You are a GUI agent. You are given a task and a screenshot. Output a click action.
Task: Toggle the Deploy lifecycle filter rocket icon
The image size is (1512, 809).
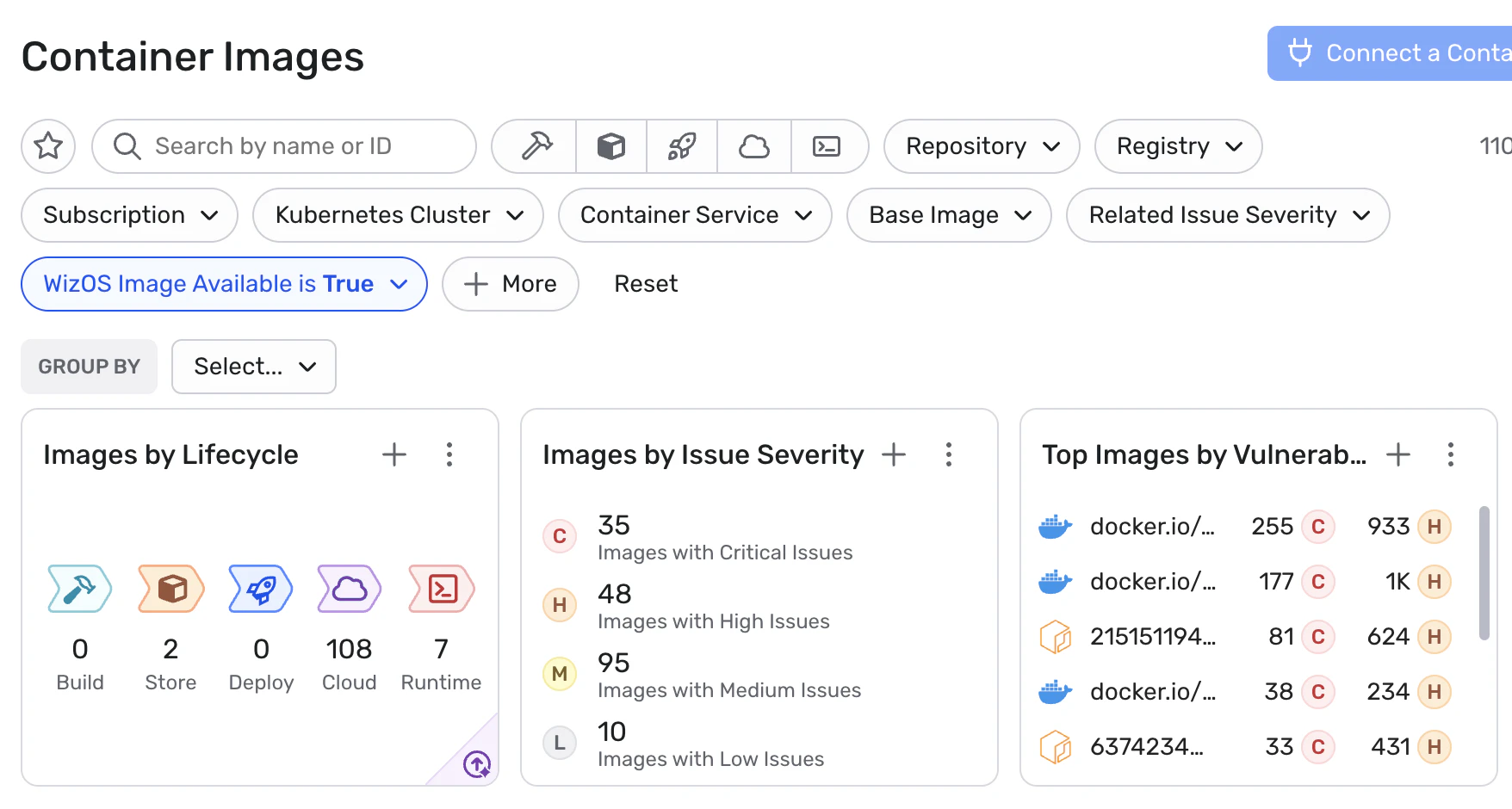click(682, 146)
